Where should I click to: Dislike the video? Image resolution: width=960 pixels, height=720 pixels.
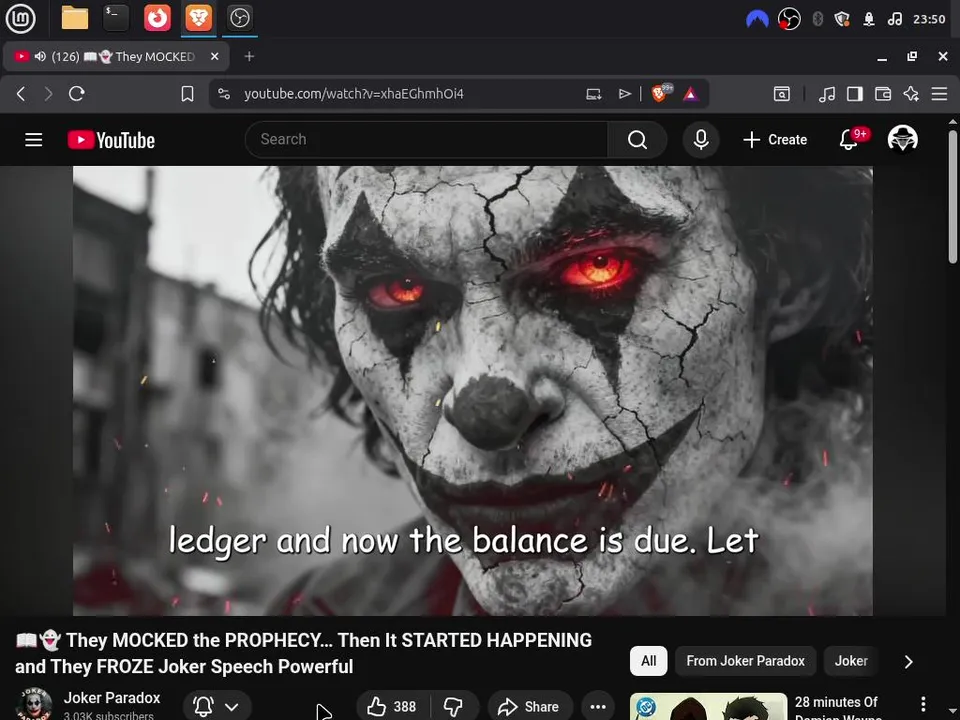coord(454,707)
